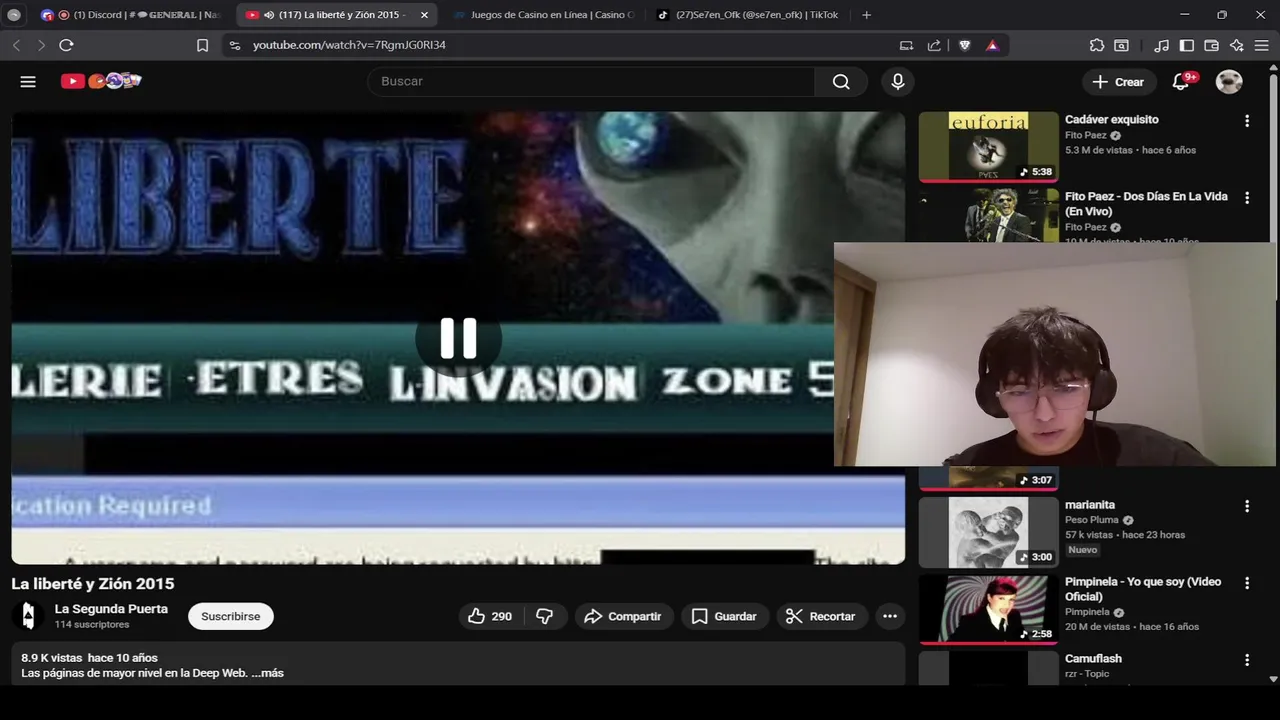
Task: Switch to the Discord GENERAL tab
Action: [130, 15]
